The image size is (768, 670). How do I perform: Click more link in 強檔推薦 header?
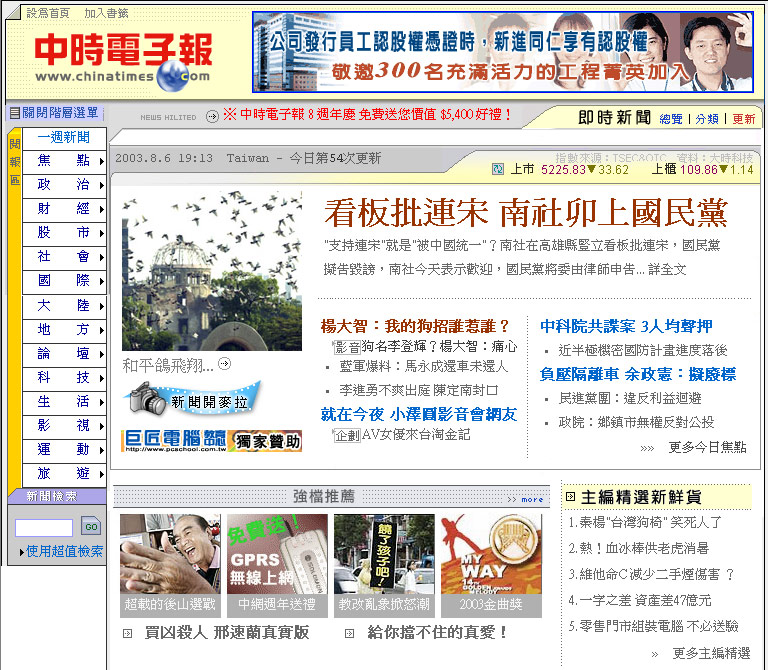point(532,500)
